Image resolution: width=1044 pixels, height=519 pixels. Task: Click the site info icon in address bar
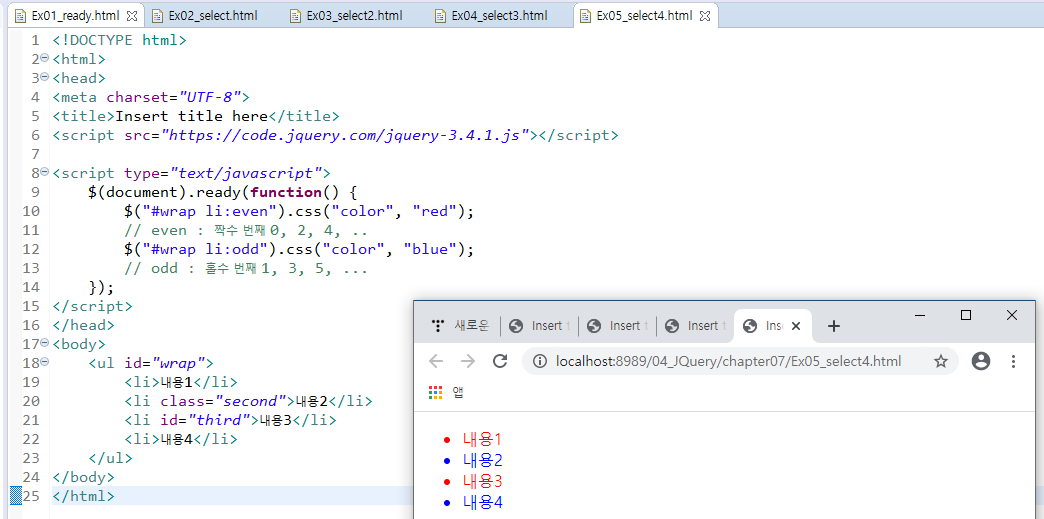pyautogui.click(x=541, y=361)
